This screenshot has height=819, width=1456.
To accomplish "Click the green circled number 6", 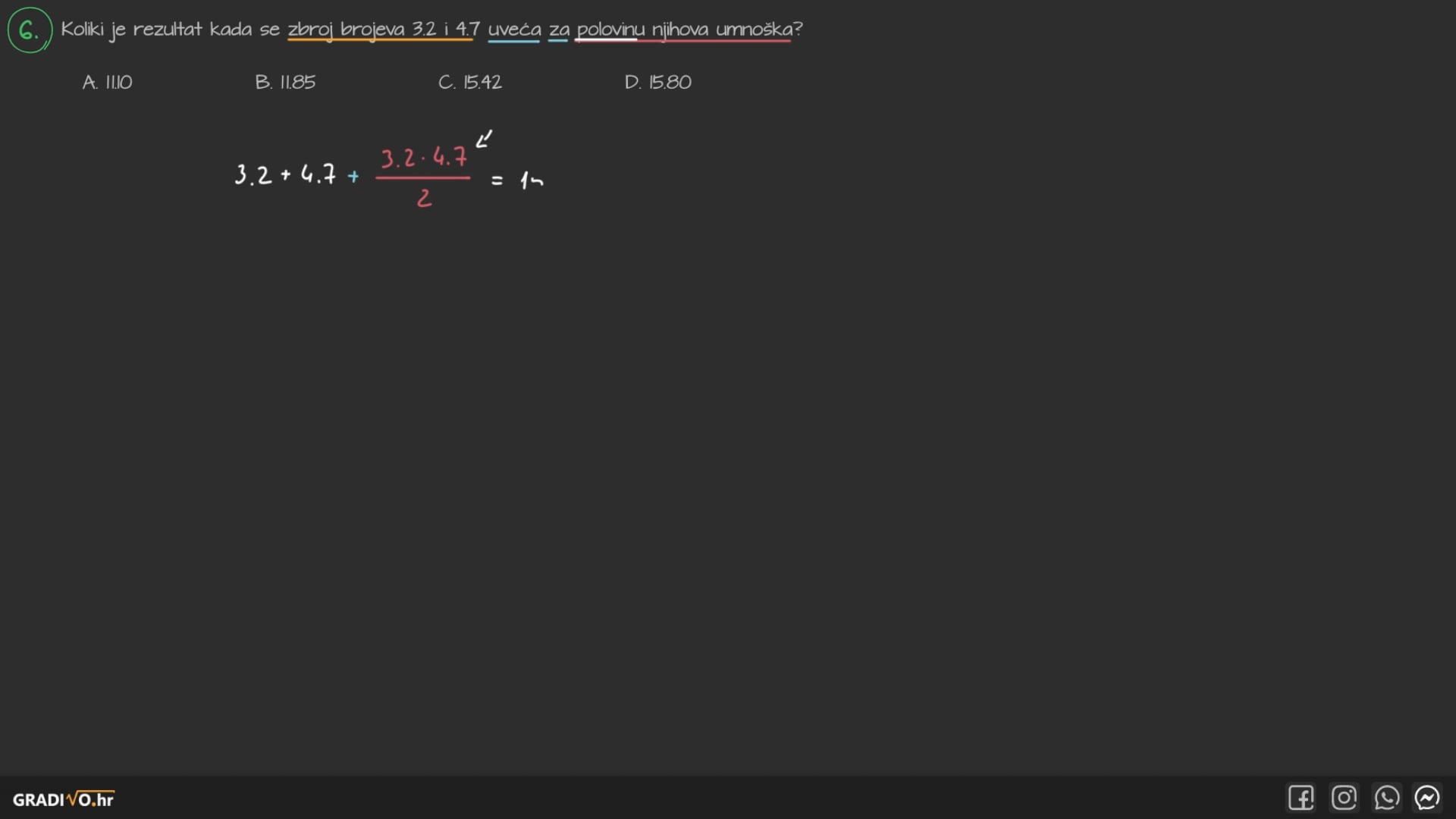I will point(30,30).
